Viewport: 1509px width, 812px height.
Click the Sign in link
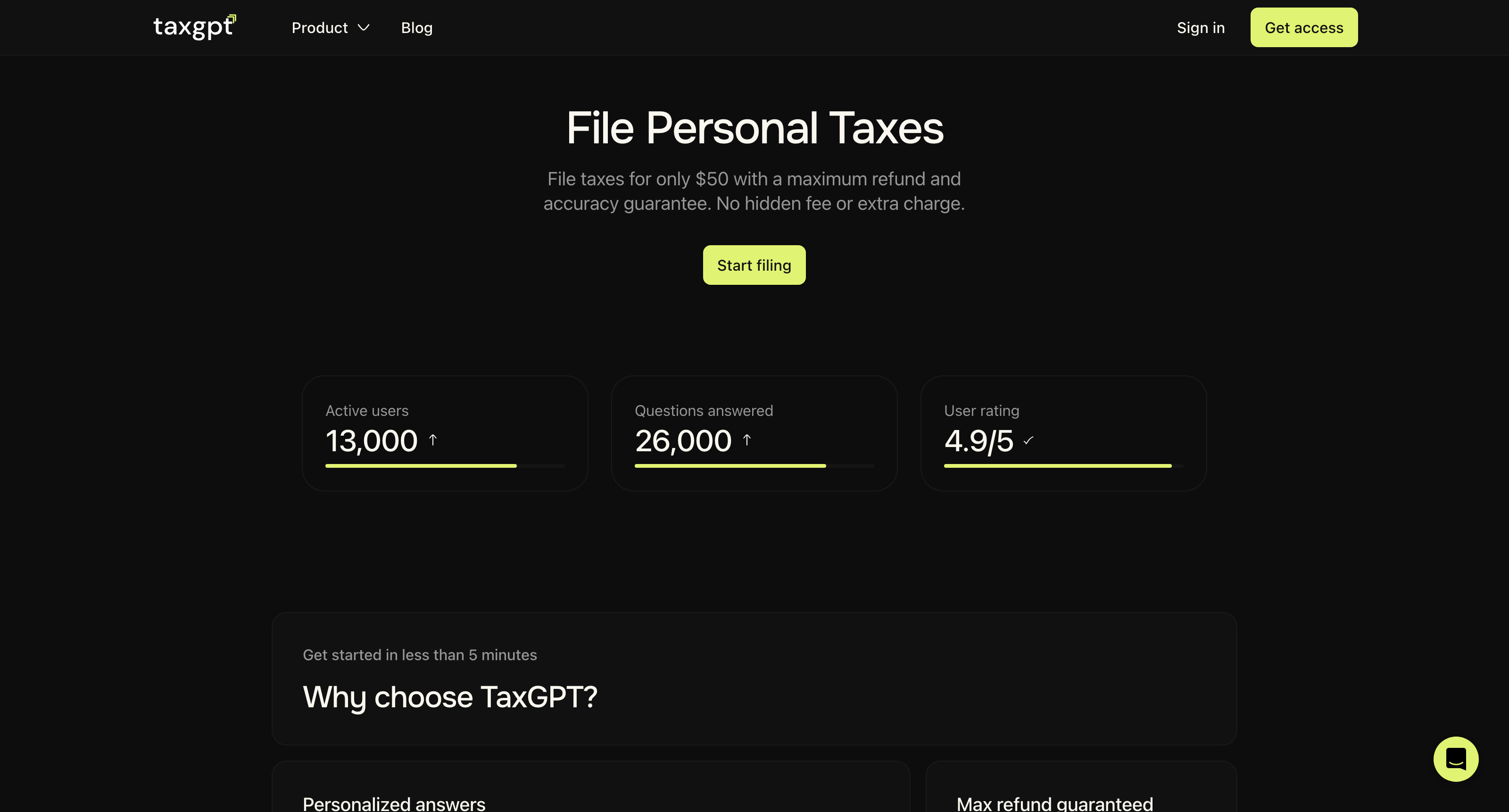[x=1200, y=27]
